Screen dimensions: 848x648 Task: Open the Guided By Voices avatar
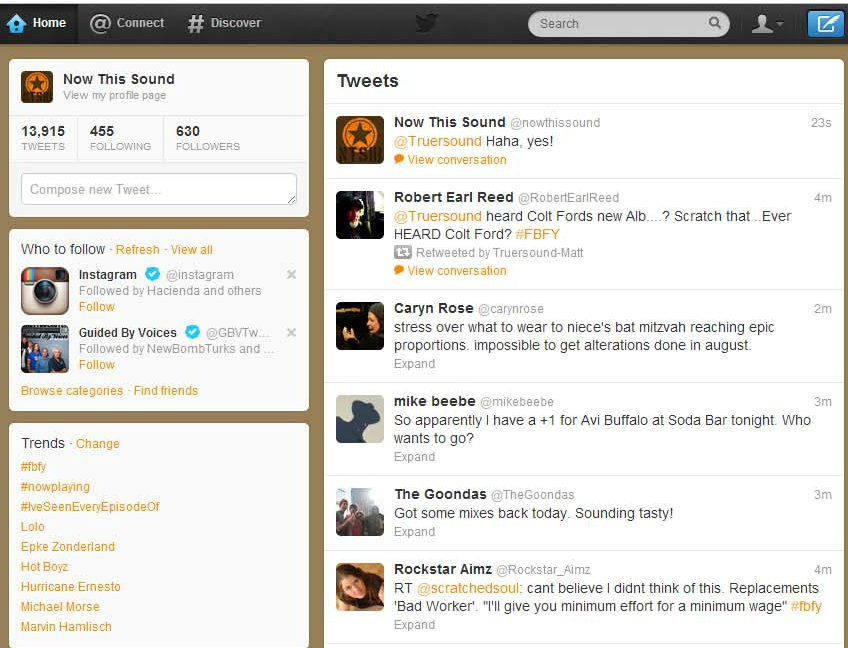click(x=45, y=349)
